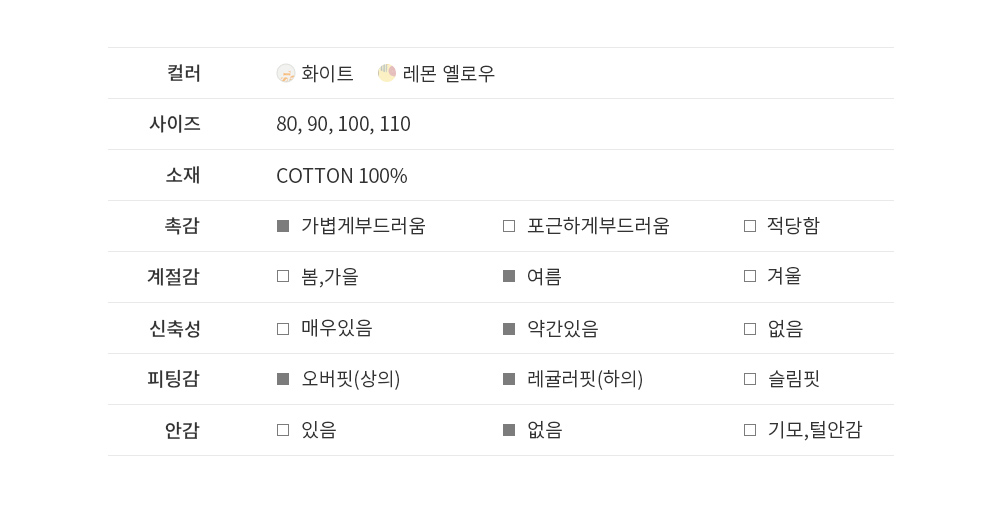Select the 겨울 season checkbox

[x=750, y=276]
